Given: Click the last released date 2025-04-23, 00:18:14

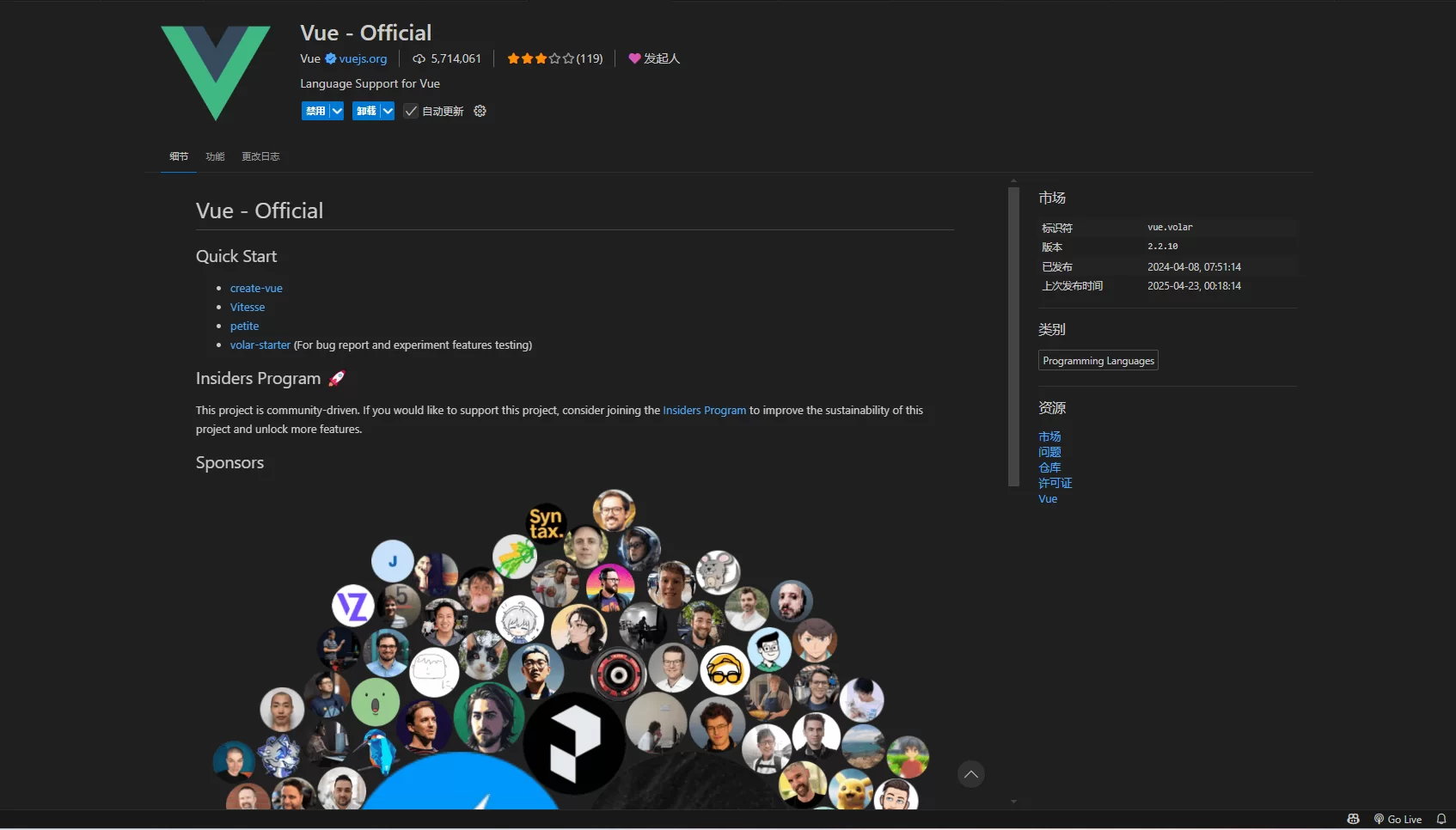Looking at the screenshot, I should pyautogui.click(x=1194, y=286).
